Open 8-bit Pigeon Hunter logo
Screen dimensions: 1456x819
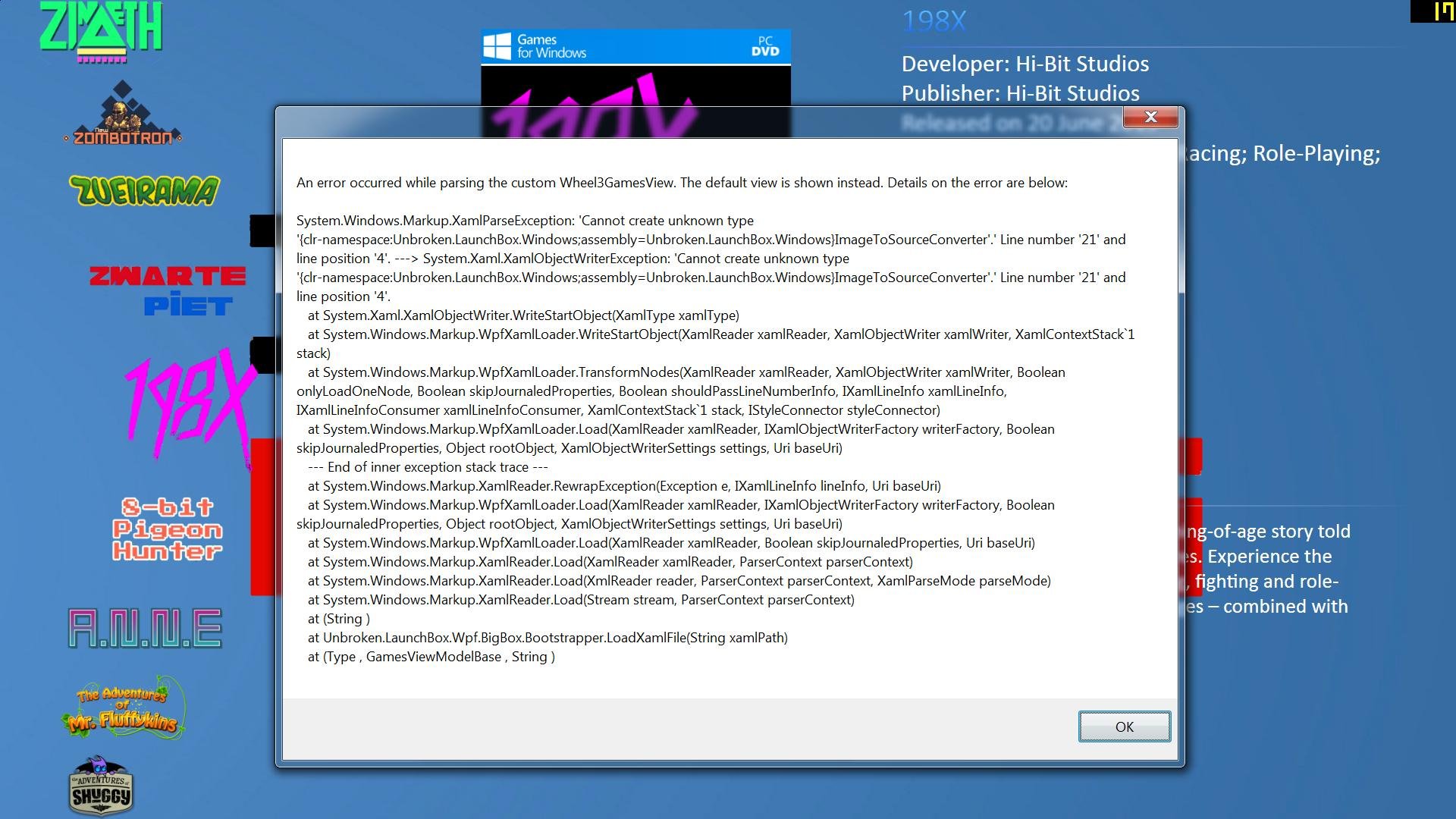coord(168,529)
